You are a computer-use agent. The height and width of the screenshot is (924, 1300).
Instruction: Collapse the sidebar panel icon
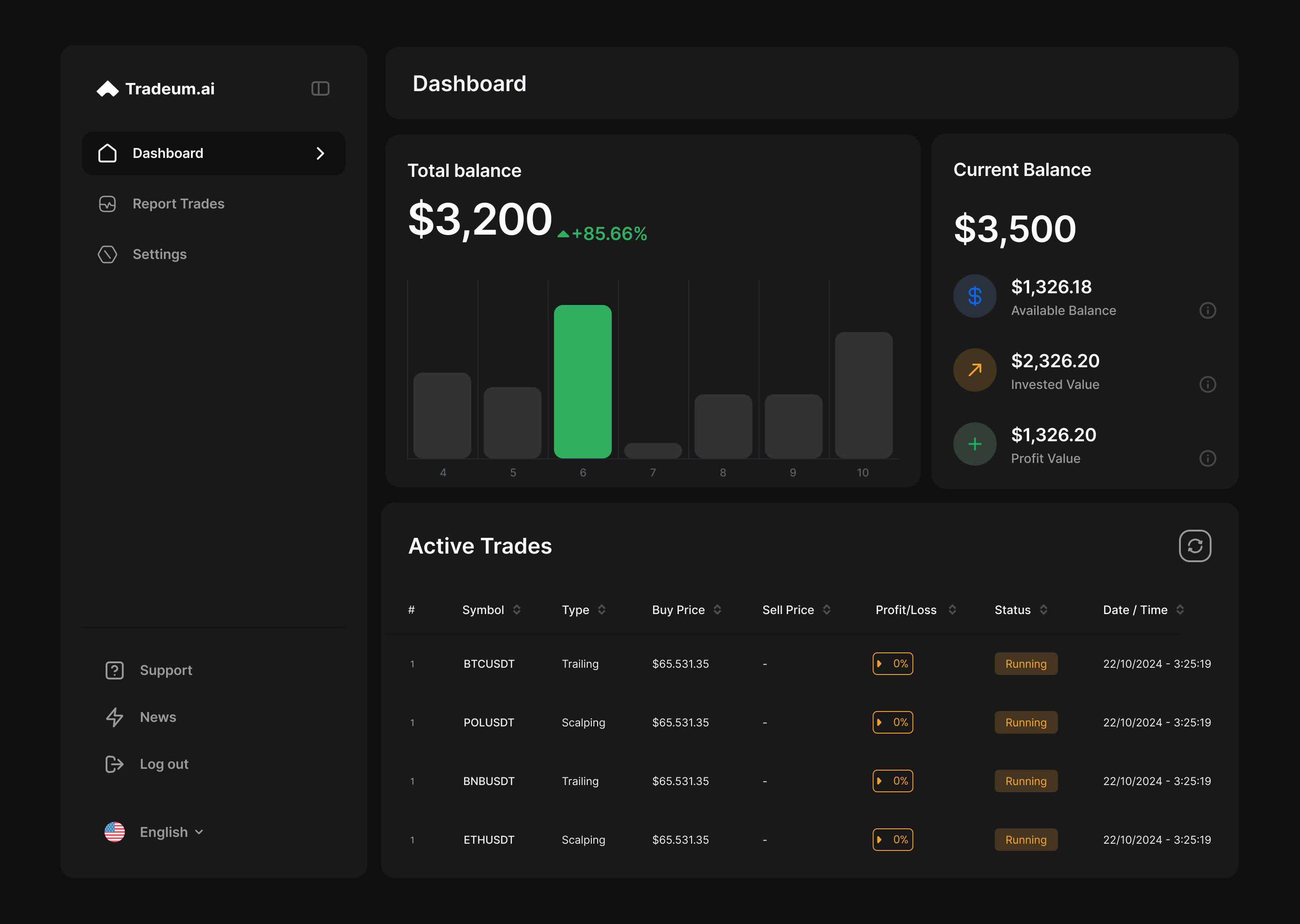coord(320,88)
